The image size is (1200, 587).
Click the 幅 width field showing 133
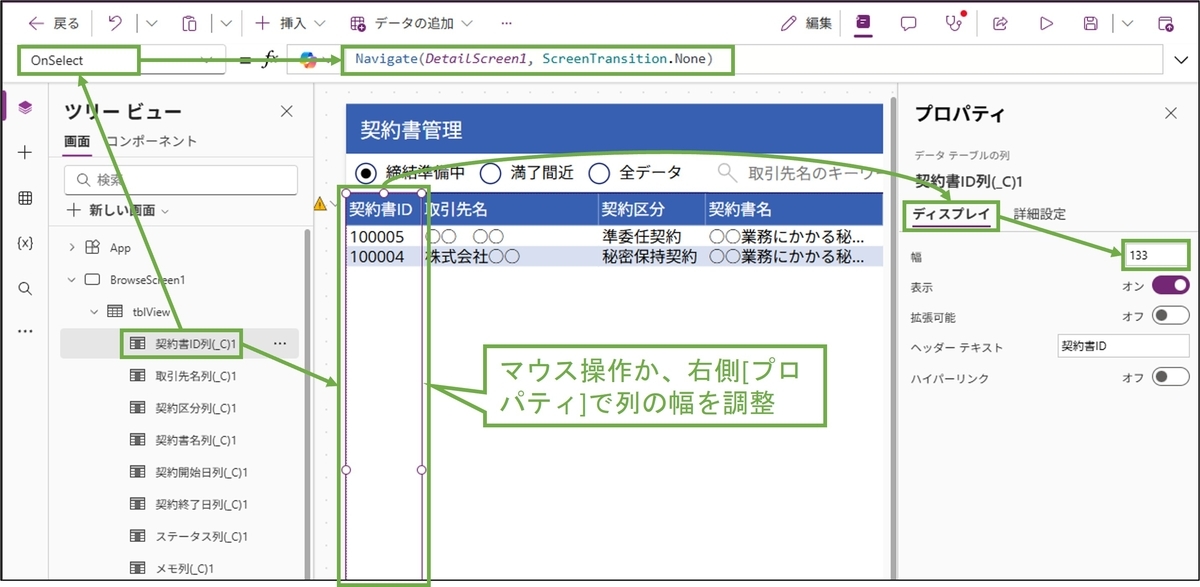pos(1155,255)
